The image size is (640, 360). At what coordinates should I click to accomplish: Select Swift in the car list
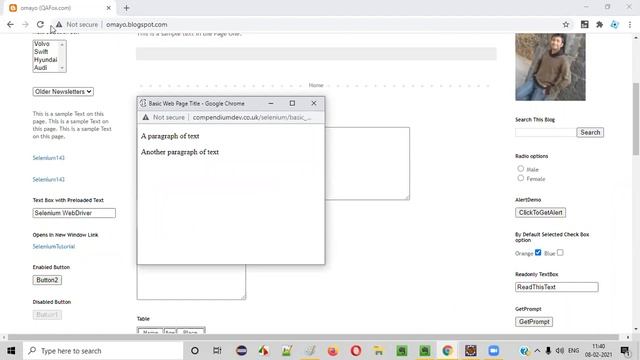click(x=41, y=52)
